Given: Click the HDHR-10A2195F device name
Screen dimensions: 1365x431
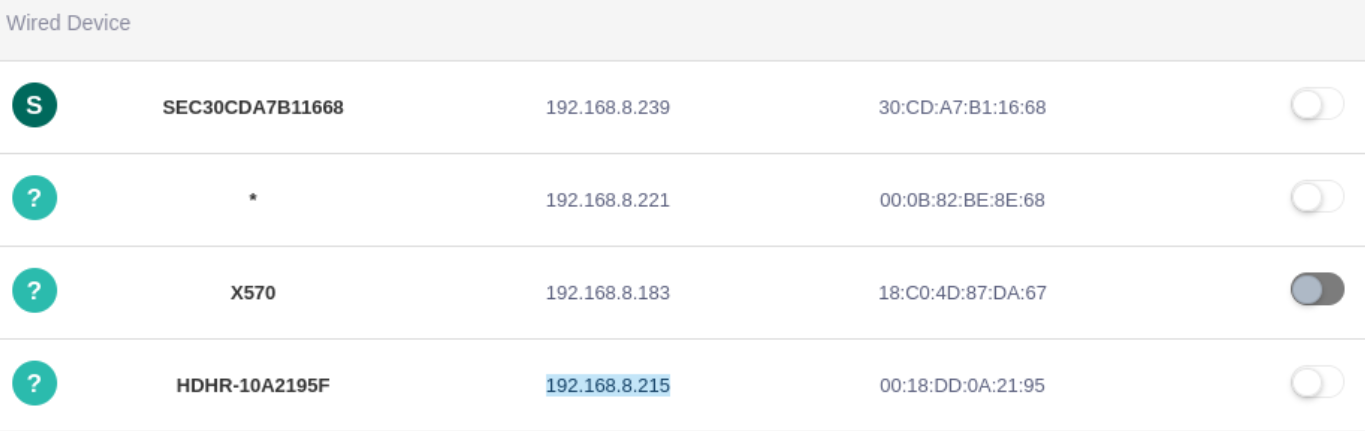Looking at the screenshot, I should coord(253,385).
